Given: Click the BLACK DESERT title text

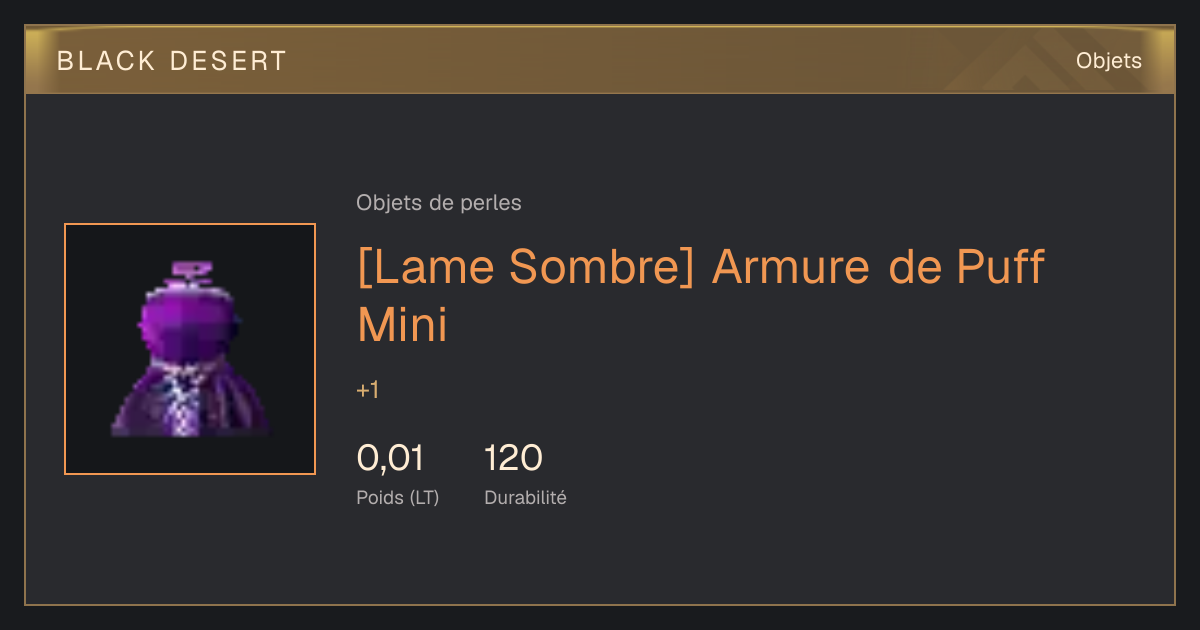Looking at the screenshot, I should [x=172, y=61].
